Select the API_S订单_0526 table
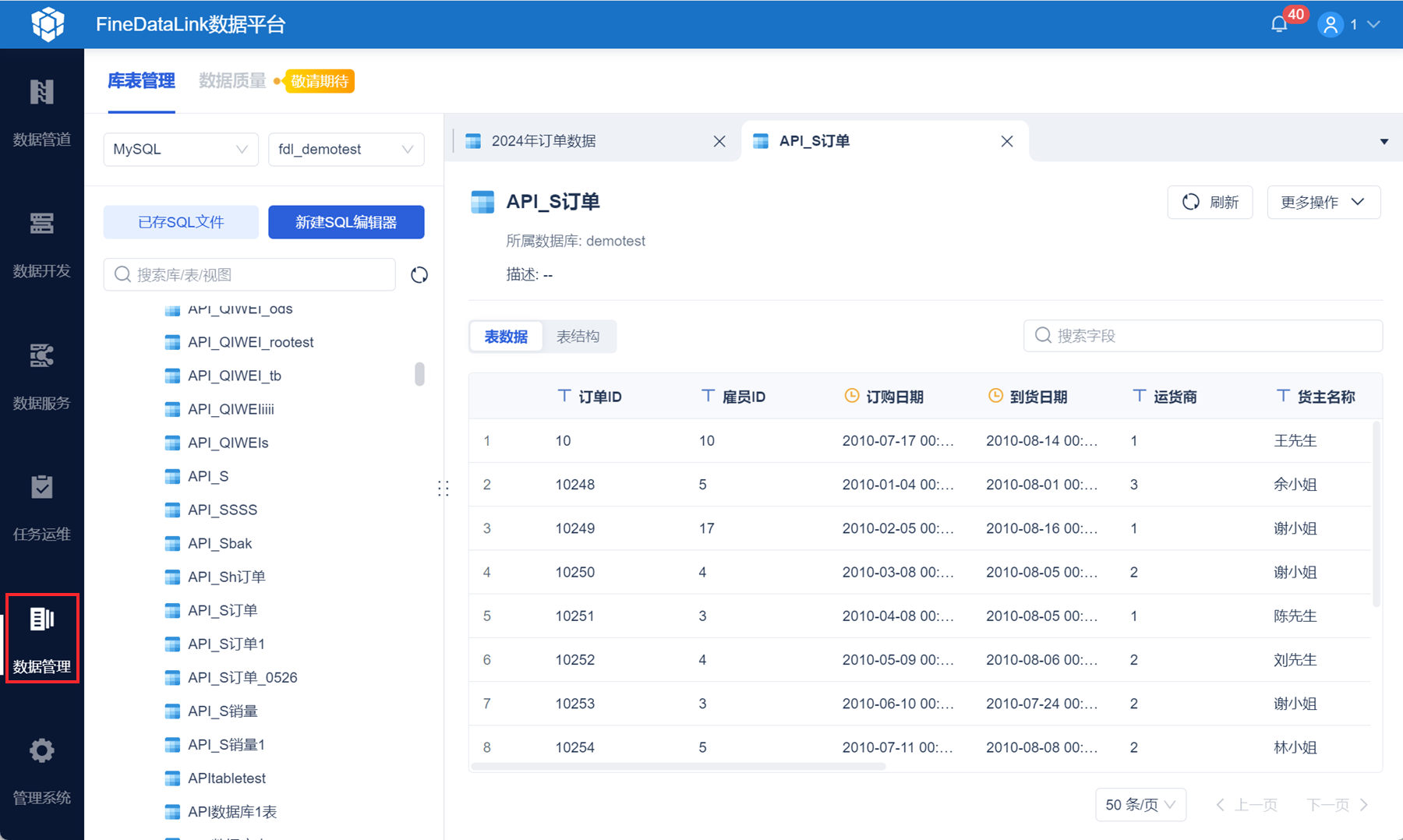This screenshot has height=840, width=1403. (242, 677)
